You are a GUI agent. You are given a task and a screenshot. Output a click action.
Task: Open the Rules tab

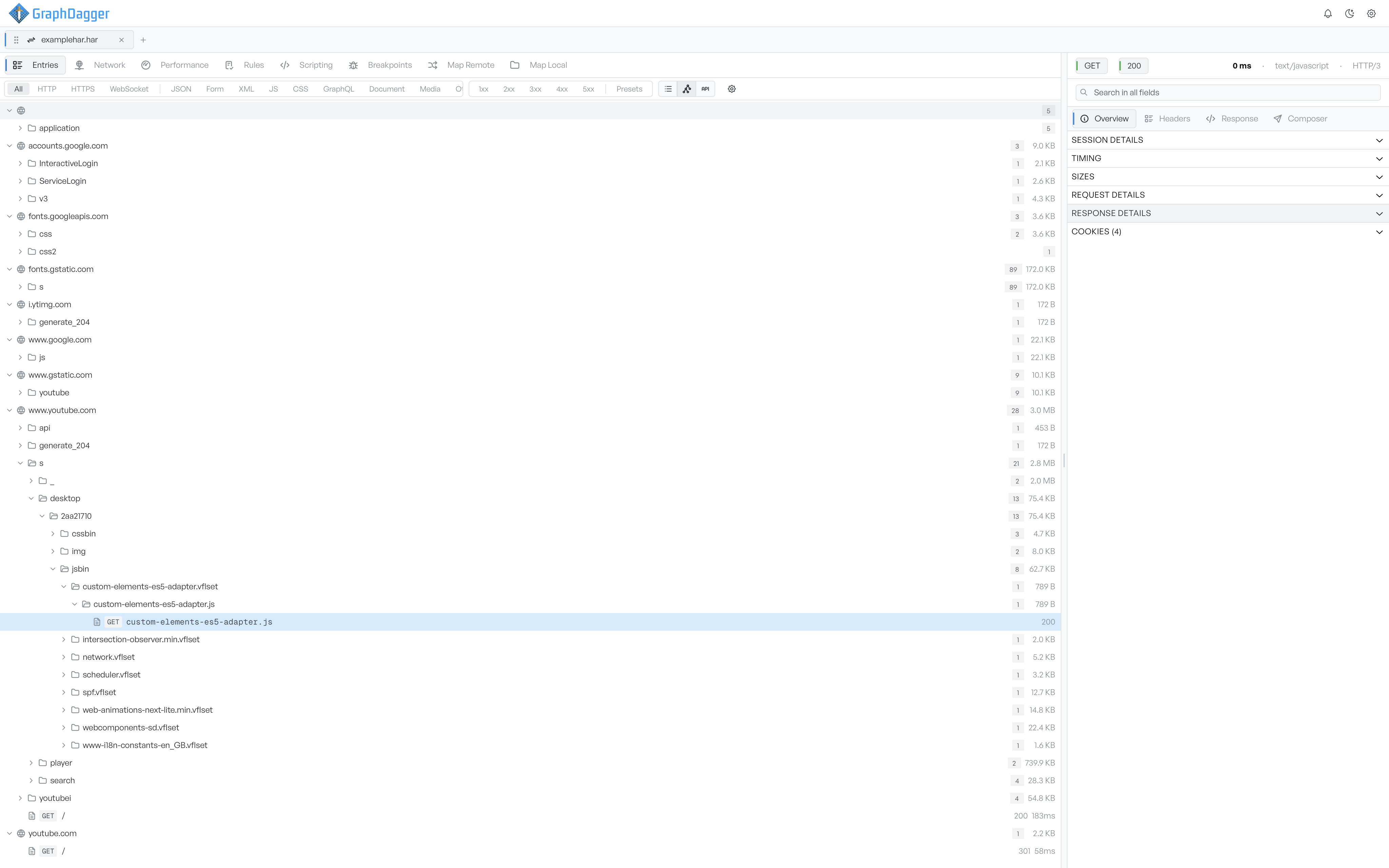[244, 65]
